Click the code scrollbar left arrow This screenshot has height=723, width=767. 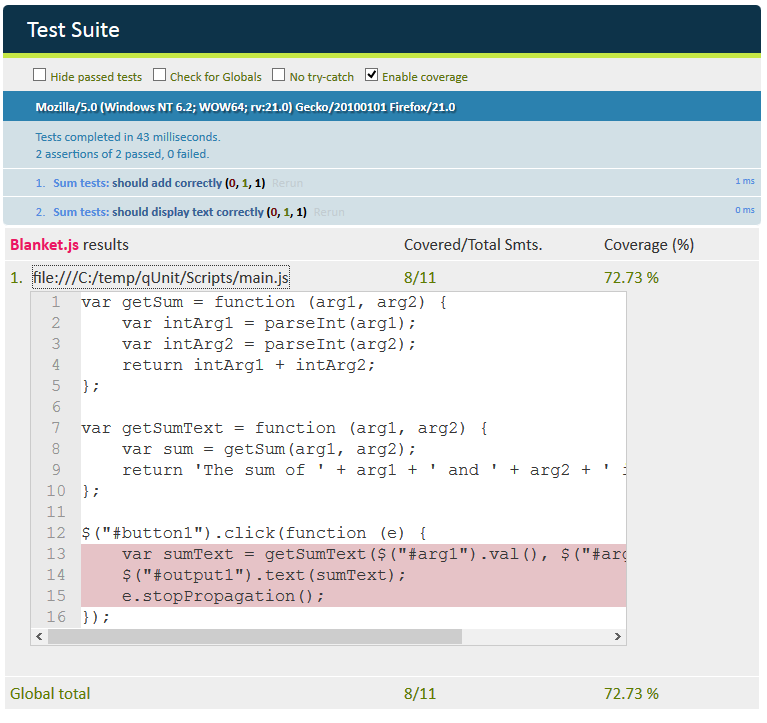[40, 636]
